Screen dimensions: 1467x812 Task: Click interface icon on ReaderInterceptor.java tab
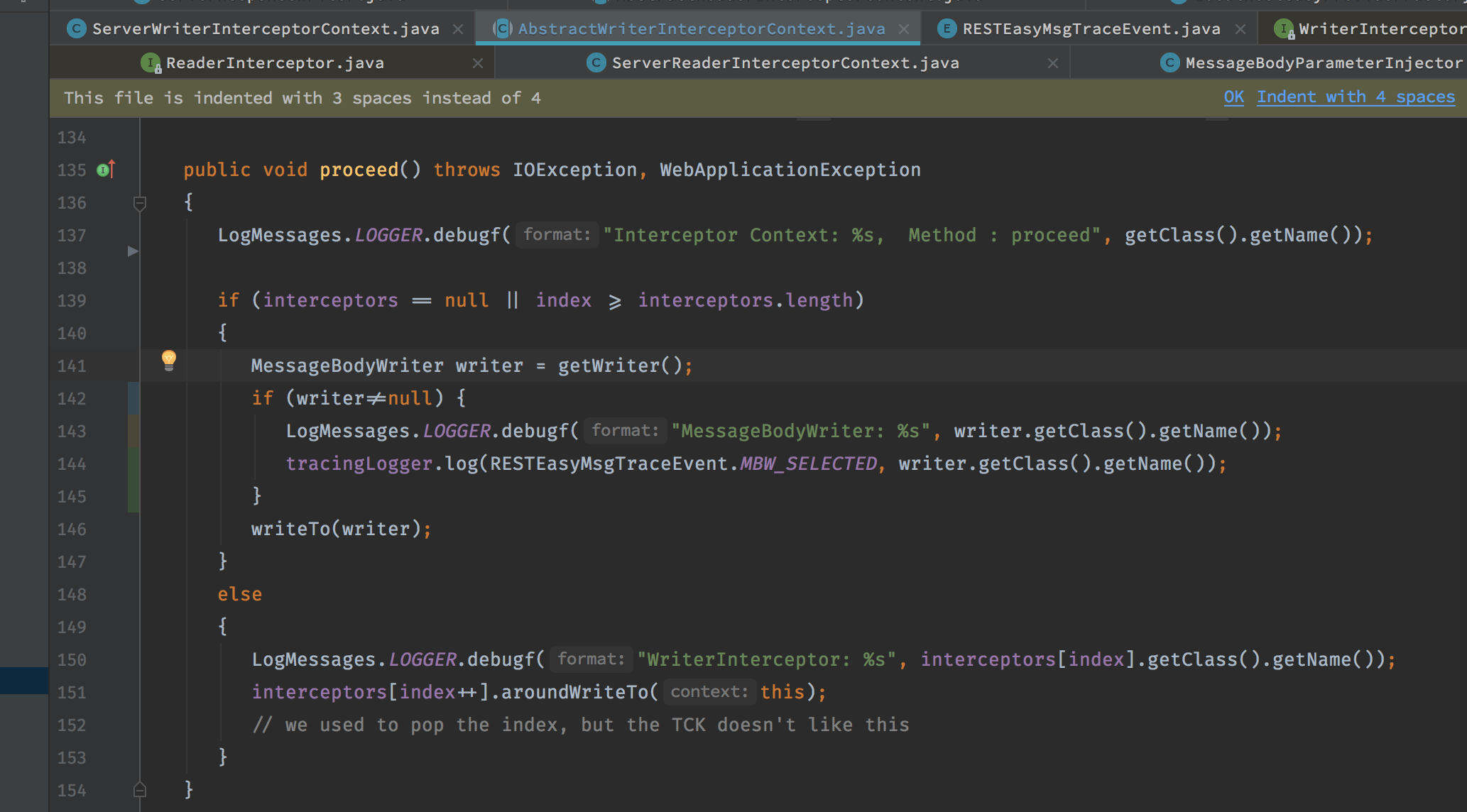click(151, 63)
